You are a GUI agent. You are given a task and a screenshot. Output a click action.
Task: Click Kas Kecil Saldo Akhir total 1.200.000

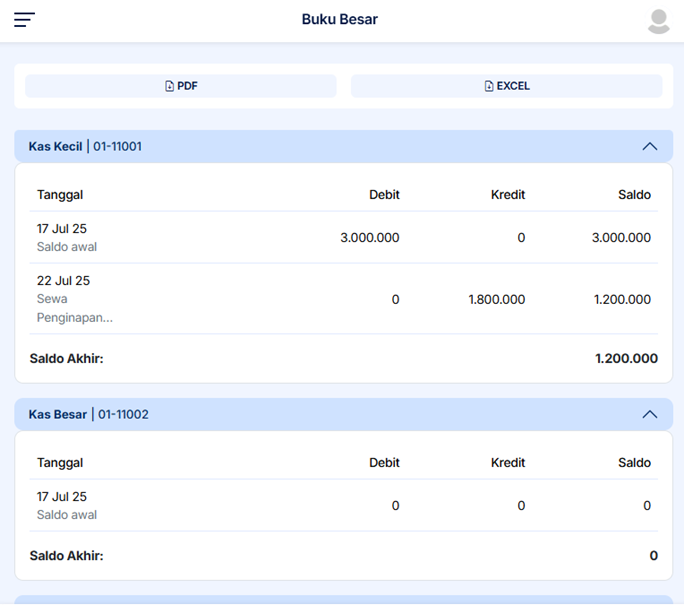626,358
